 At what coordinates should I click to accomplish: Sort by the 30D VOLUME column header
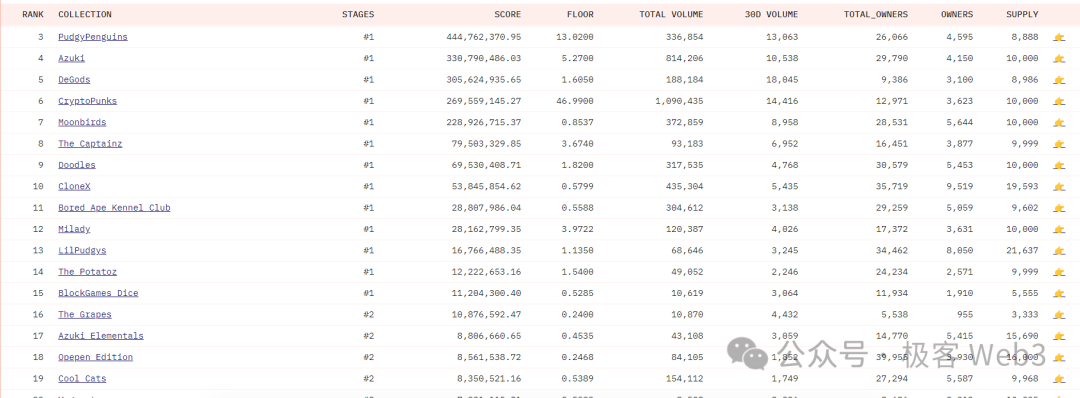771,14
